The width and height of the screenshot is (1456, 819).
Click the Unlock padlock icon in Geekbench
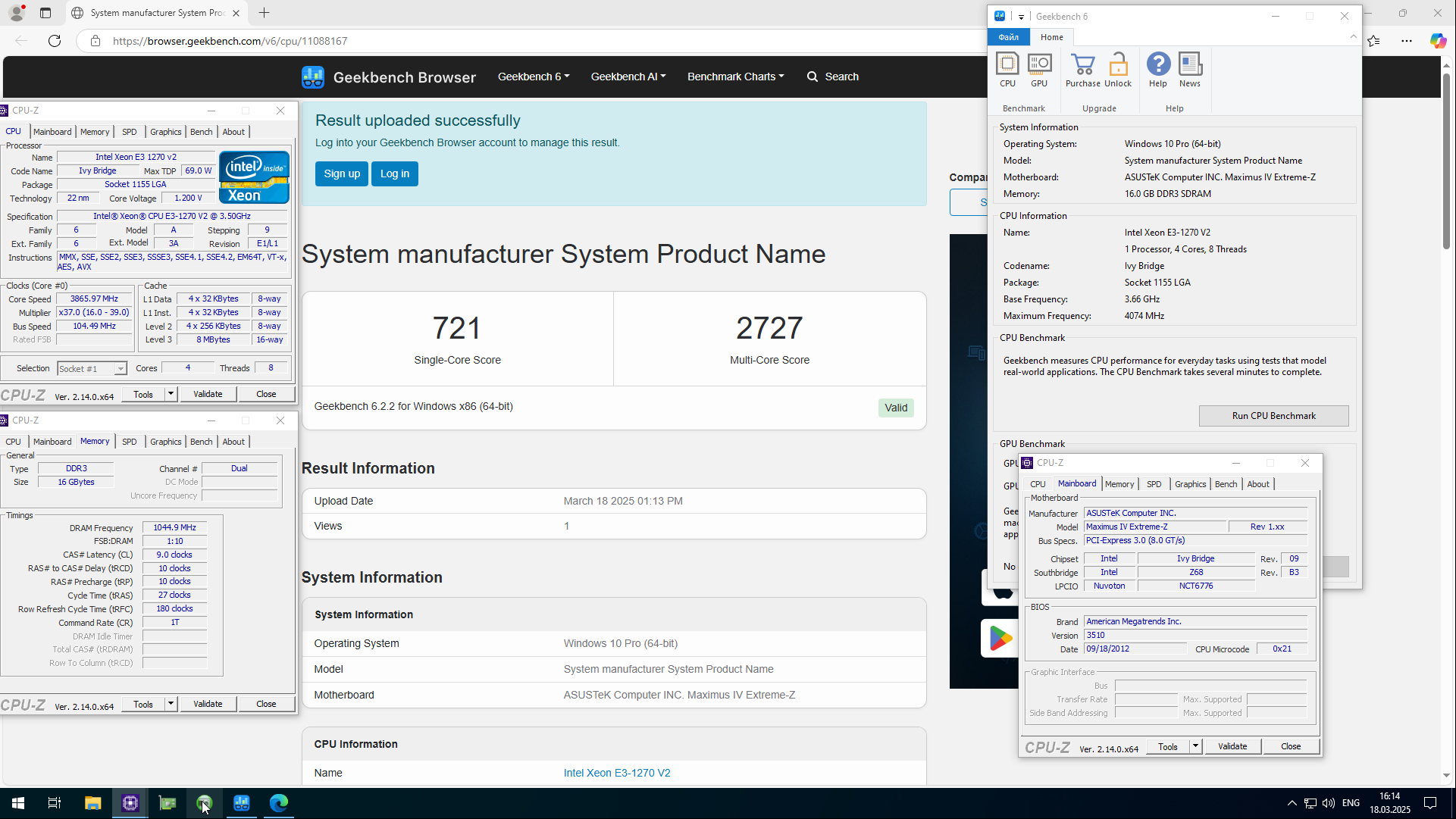[x=1118, y=70]
